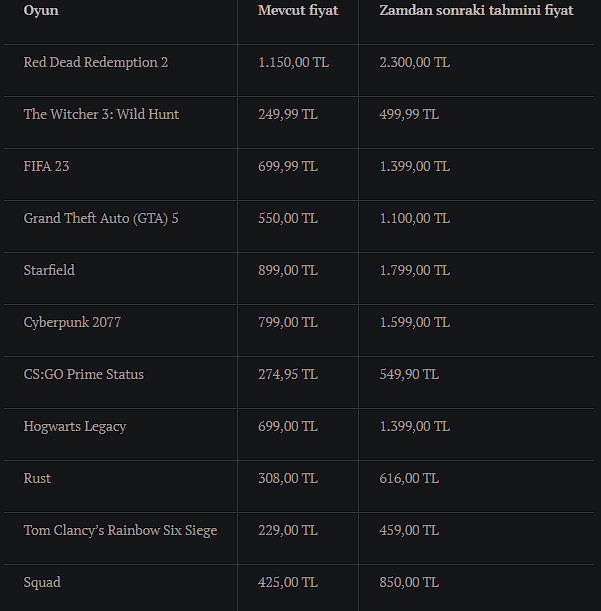Select the Squad game cell
This screenshot has width=601, height=611.
41,582
